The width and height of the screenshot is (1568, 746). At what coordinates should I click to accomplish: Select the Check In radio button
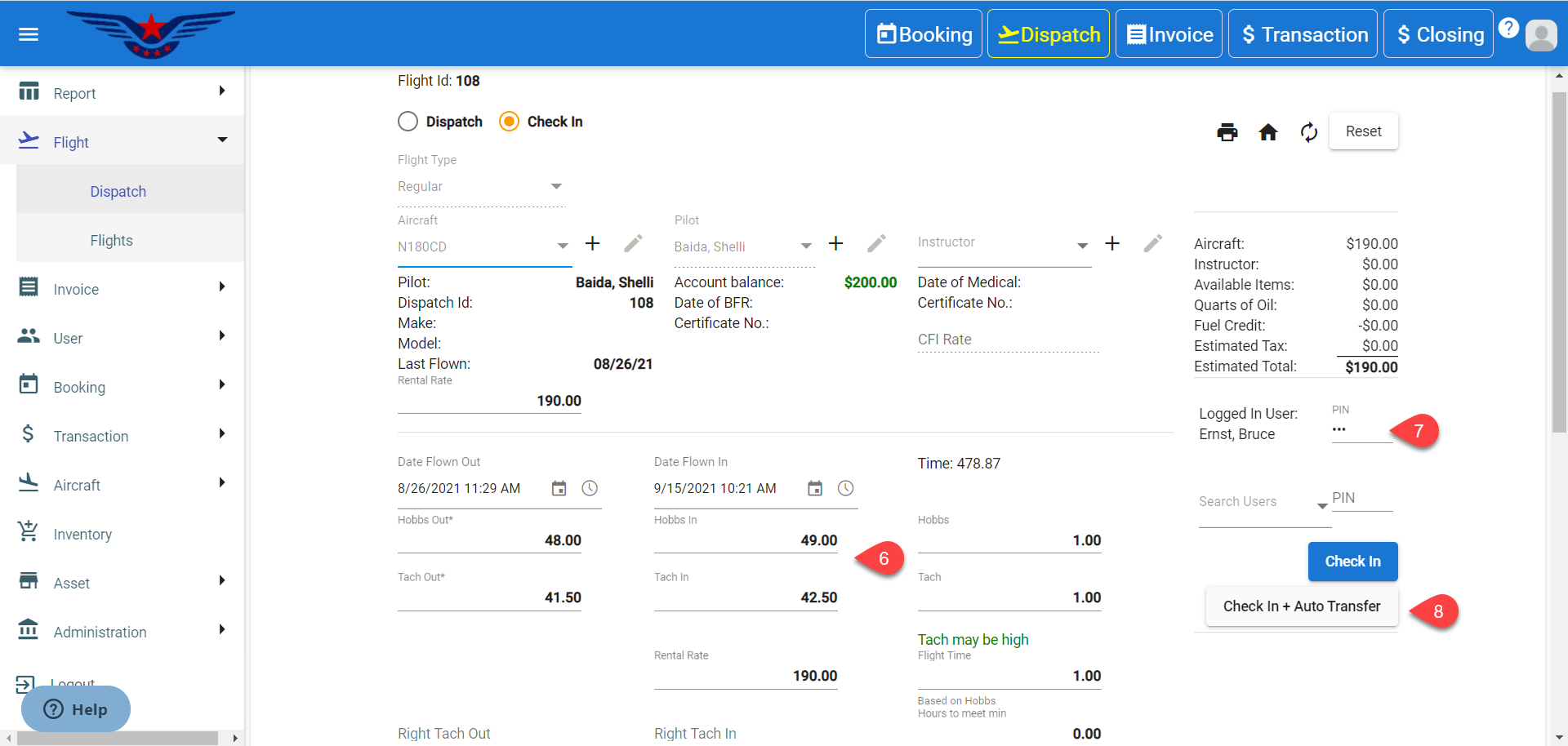(509, 122)
